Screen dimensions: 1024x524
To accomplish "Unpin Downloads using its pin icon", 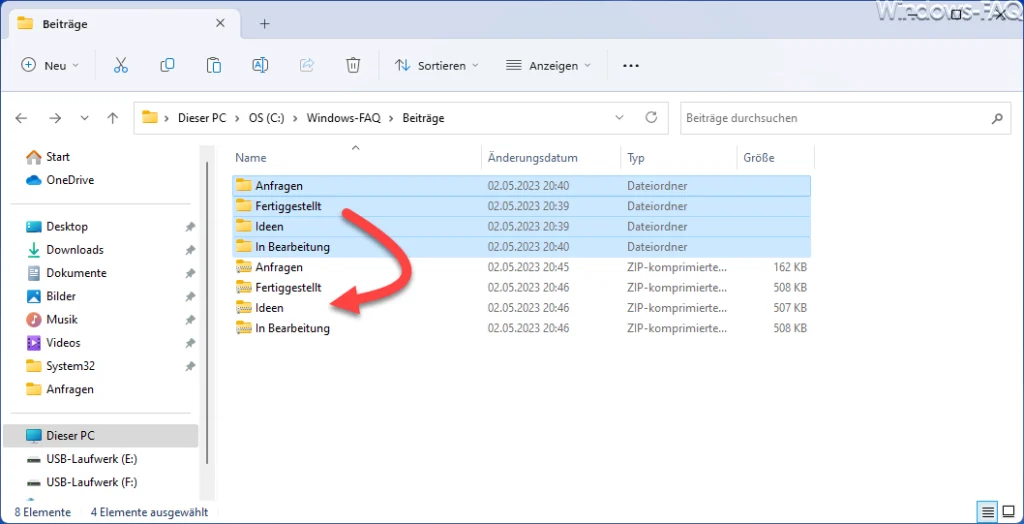I will [x=190, y=250].
